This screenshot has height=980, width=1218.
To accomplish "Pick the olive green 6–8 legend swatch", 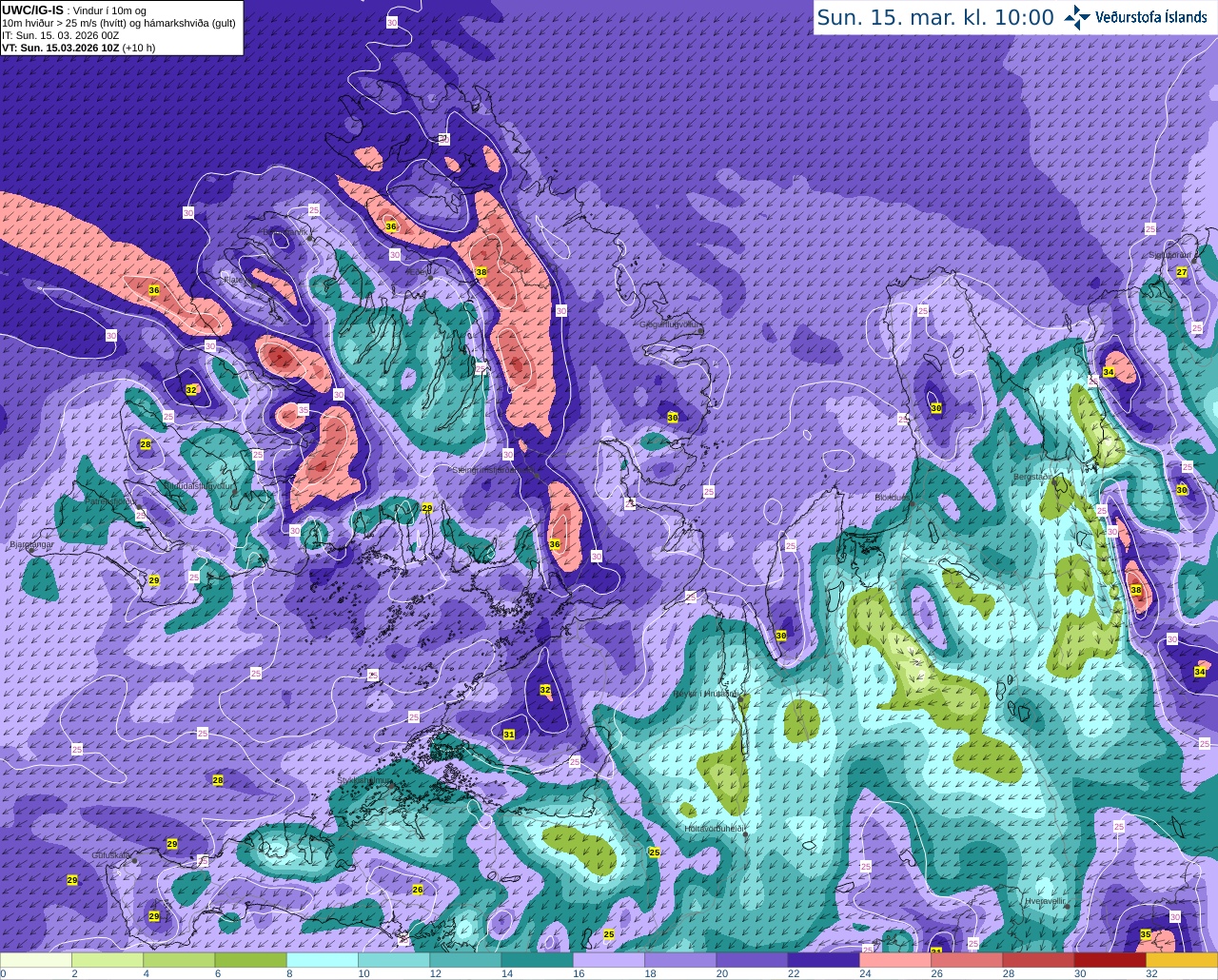I will tap(250, 960).
